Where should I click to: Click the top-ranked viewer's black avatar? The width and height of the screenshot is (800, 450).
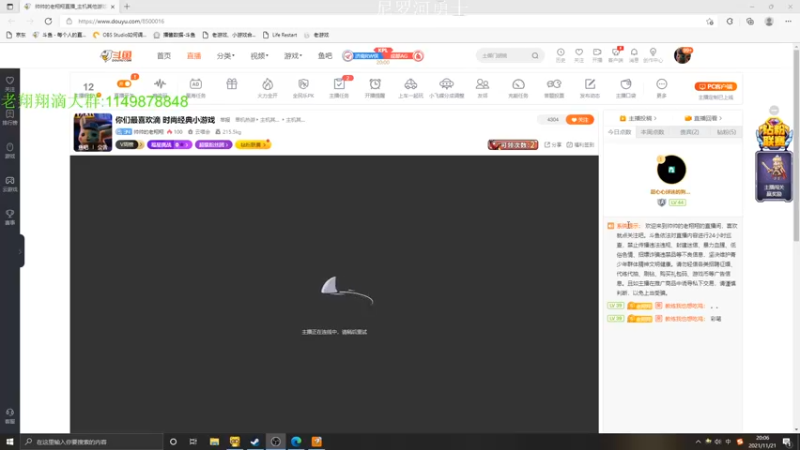(671, 169)
